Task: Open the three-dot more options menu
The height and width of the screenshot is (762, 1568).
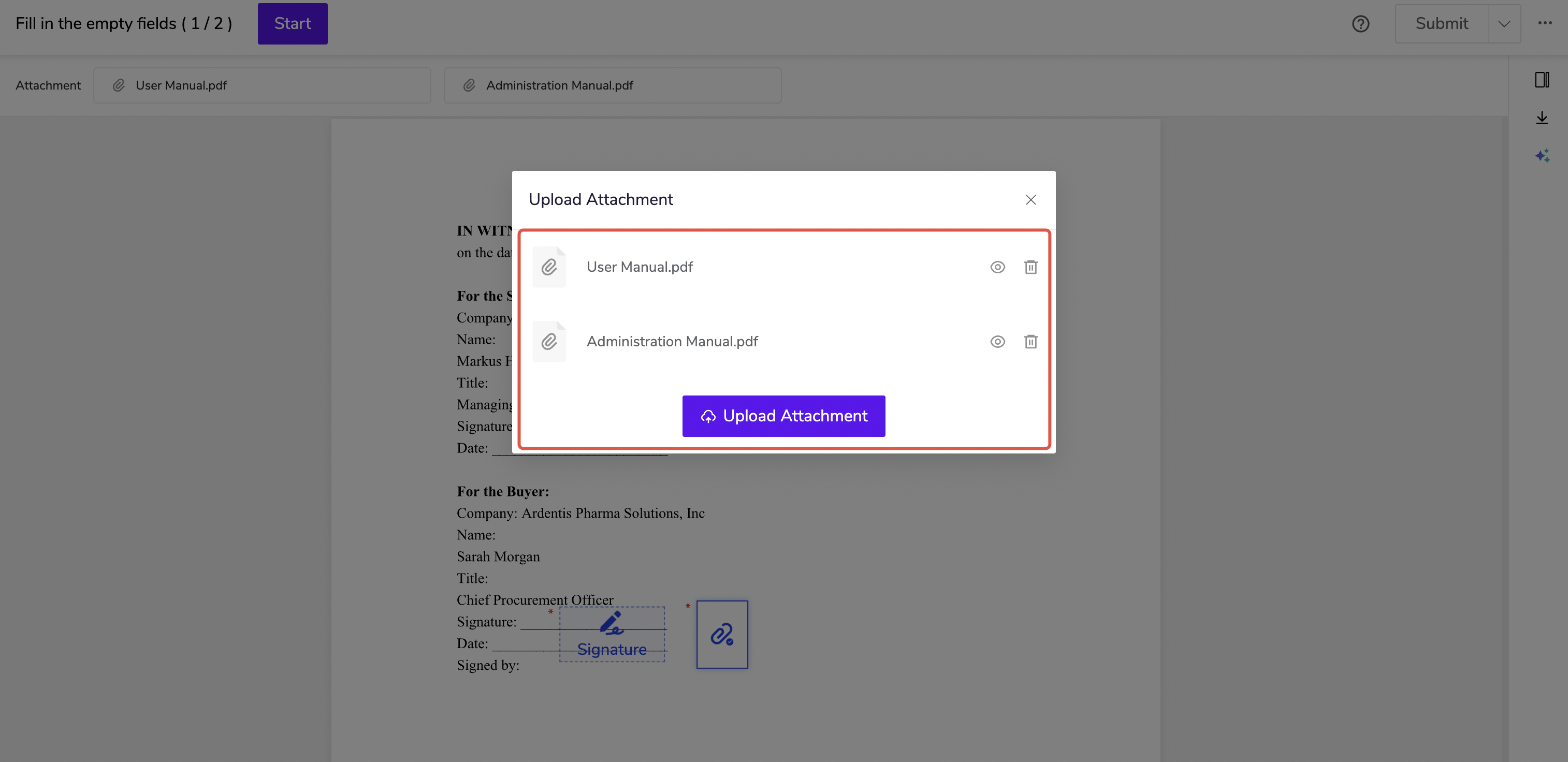Action: [1544, 23]
